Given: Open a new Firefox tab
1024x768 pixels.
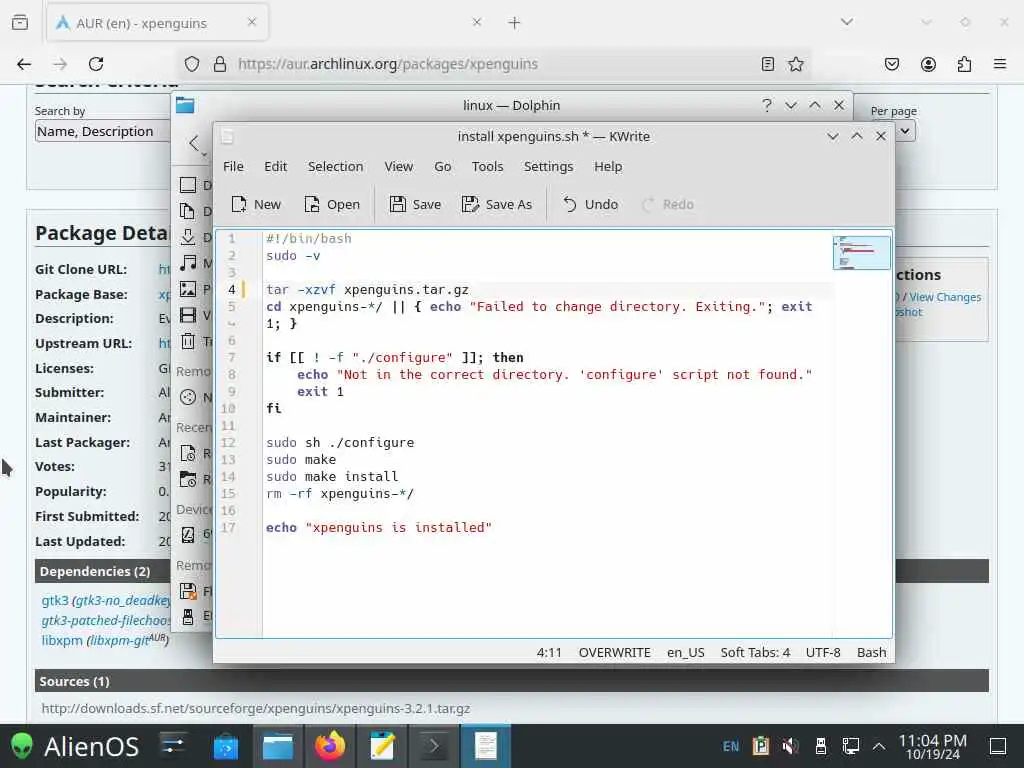Looking at the screenshot, I should (x=514, y=23).
